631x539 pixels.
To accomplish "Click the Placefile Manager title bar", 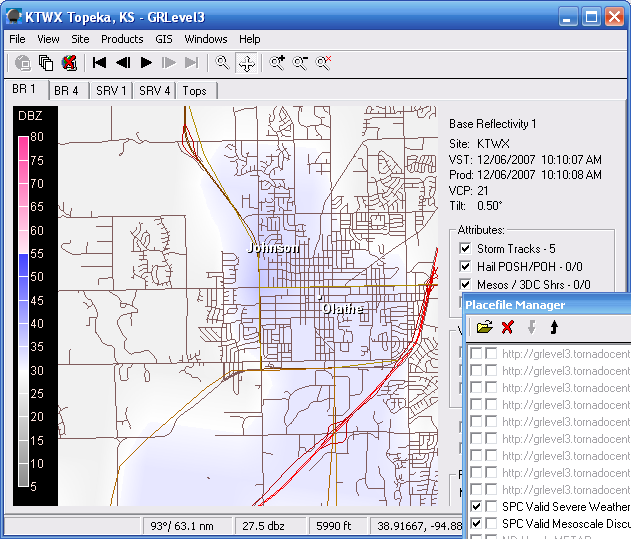I will [547, 305].
